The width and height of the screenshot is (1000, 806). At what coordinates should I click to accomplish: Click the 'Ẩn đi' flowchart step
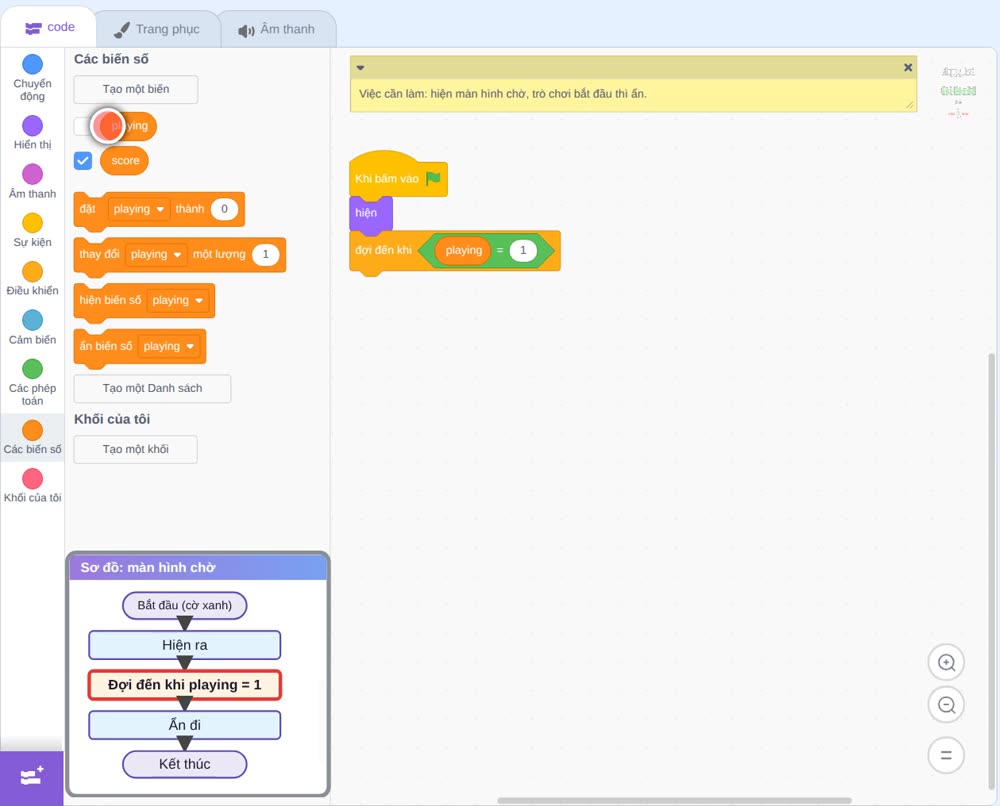tap(184, 725)
